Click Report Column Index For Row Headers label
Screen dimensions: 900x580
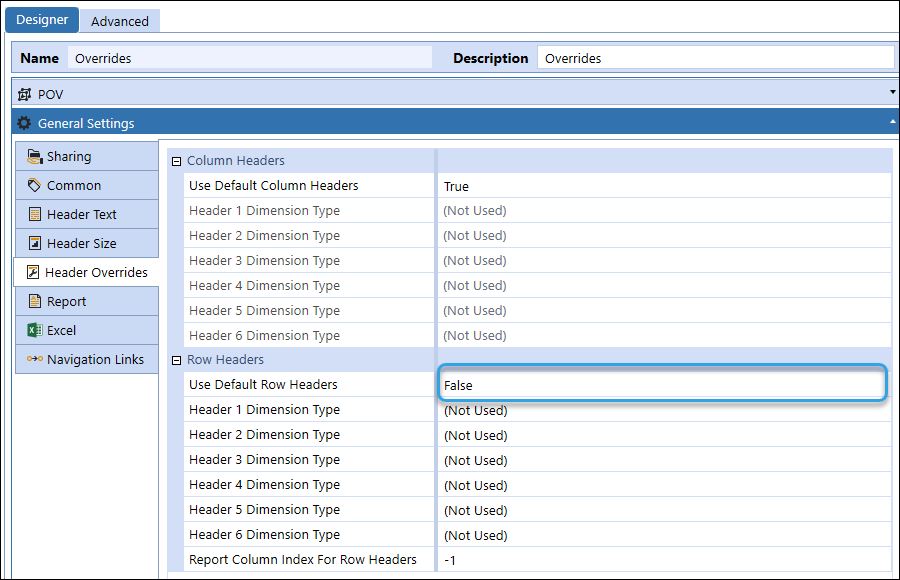303,559
